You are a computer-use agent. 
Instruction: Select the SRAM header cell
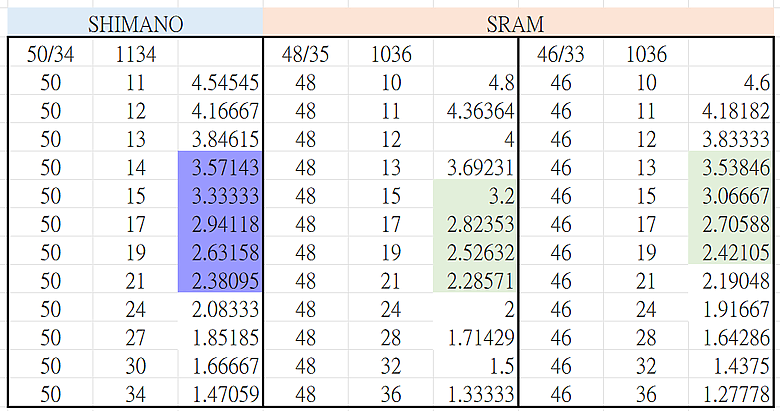[518, 23]
